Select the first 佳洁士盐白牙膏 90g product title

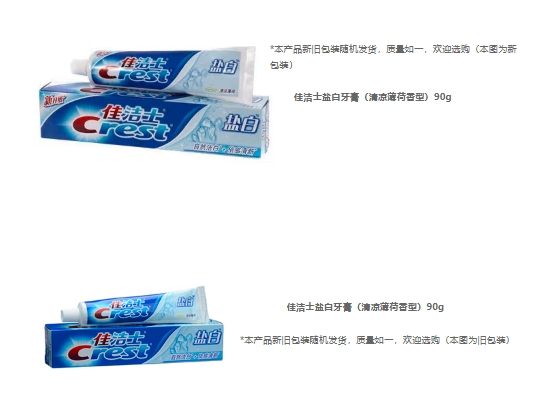pos(372,97)
